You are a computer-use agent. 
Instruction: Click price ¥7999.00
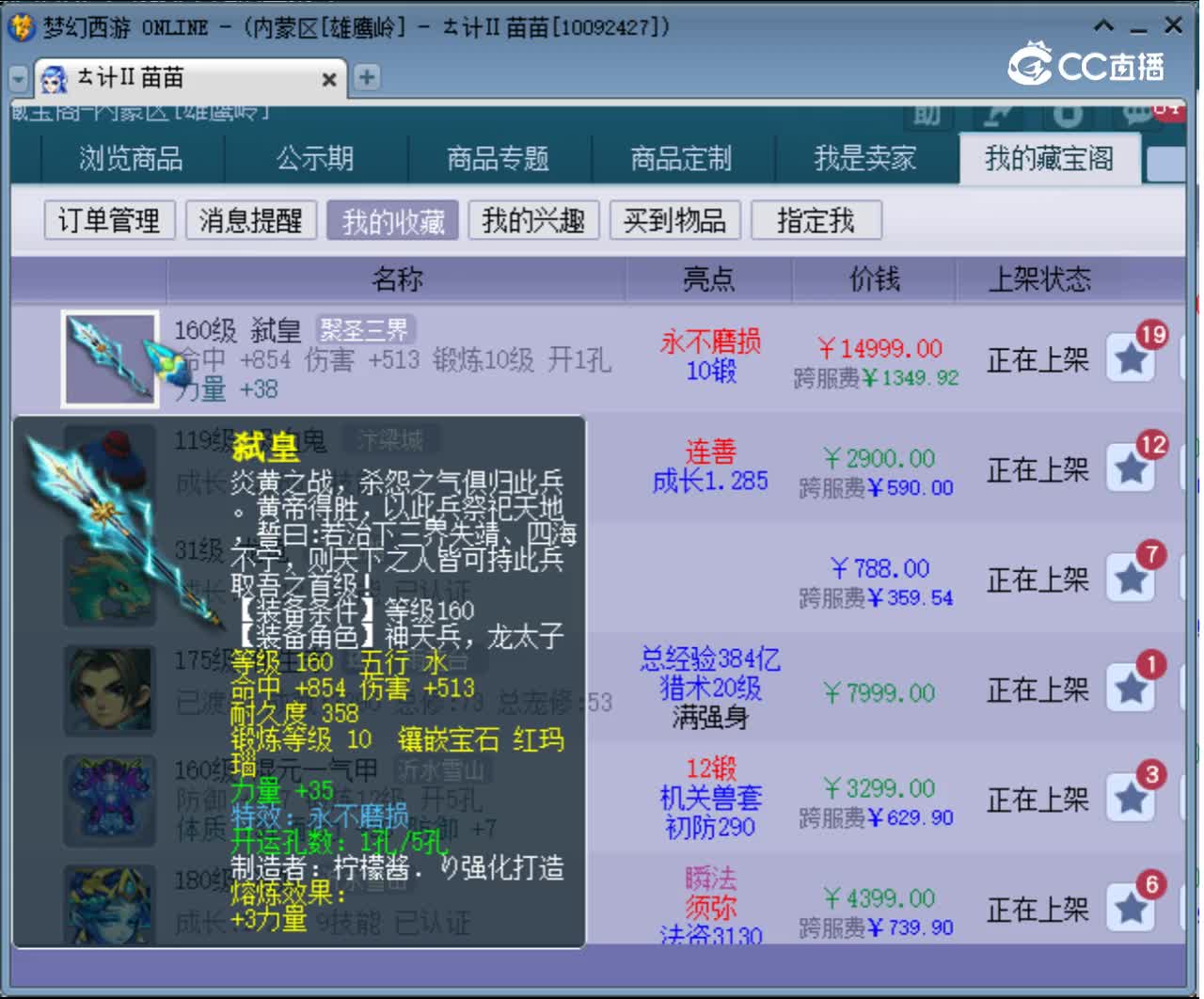click(x=879, y=693)
